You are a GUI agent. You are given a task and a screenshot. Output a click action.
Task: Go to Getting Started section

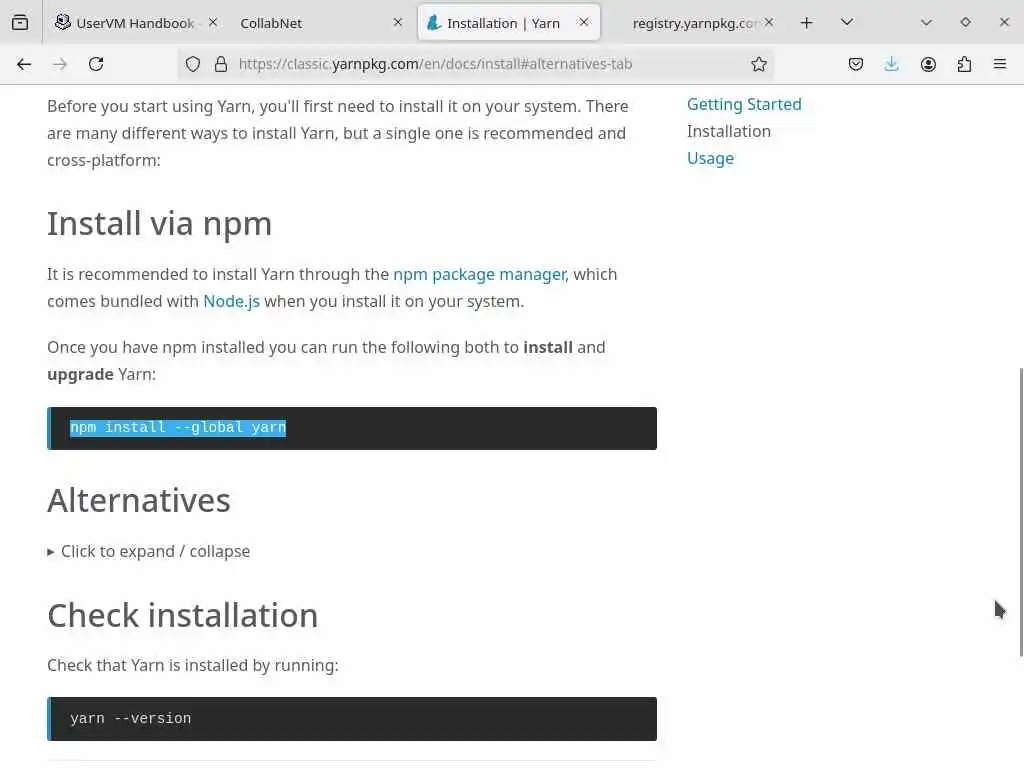coord(744,104)
